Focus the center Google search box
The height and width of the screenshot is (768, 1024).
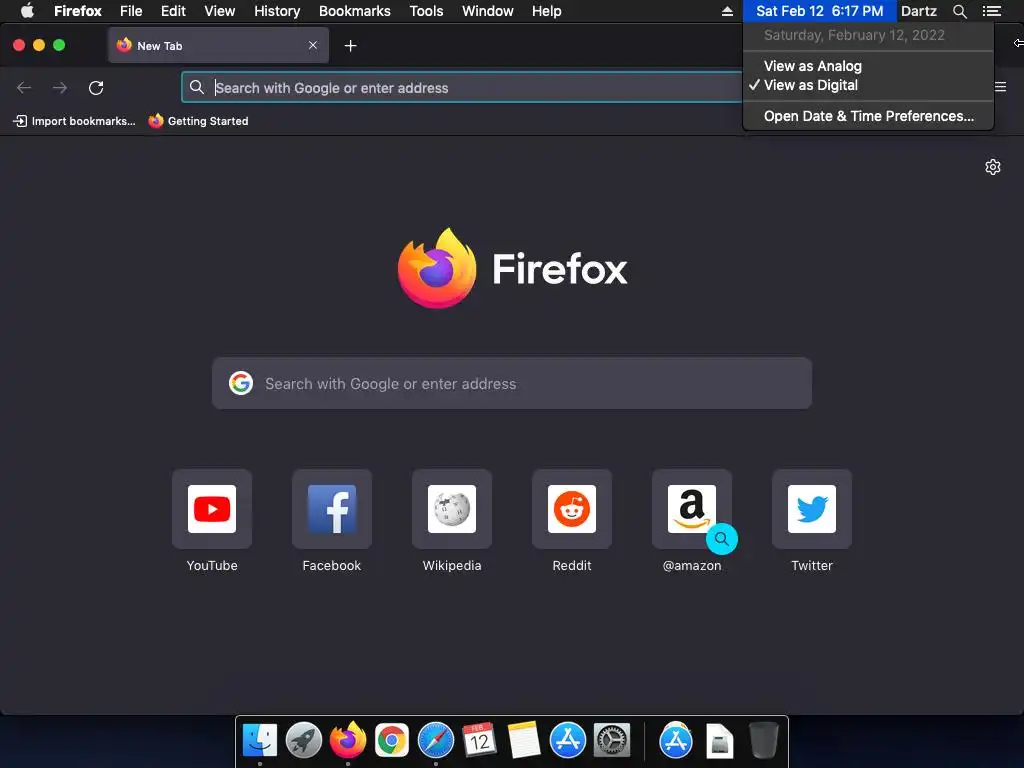512,383
